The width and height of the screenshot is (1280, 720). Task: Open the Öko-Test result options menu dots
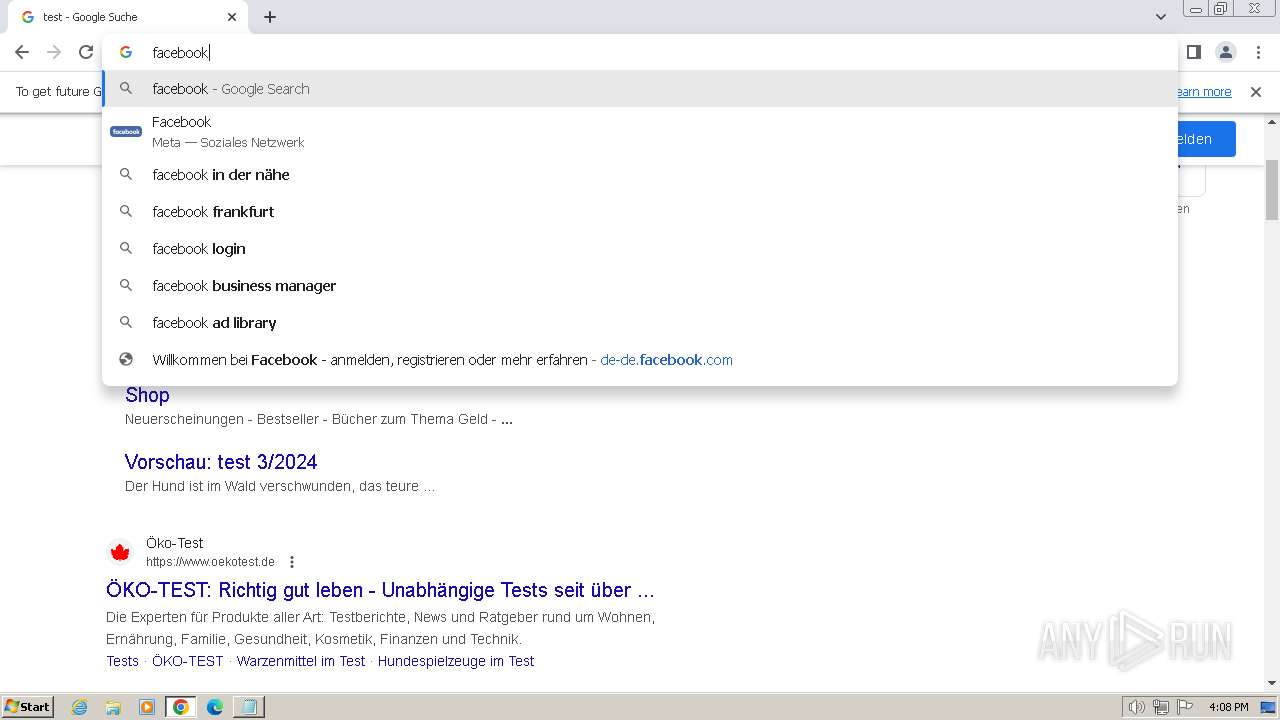tap(292, 562)
